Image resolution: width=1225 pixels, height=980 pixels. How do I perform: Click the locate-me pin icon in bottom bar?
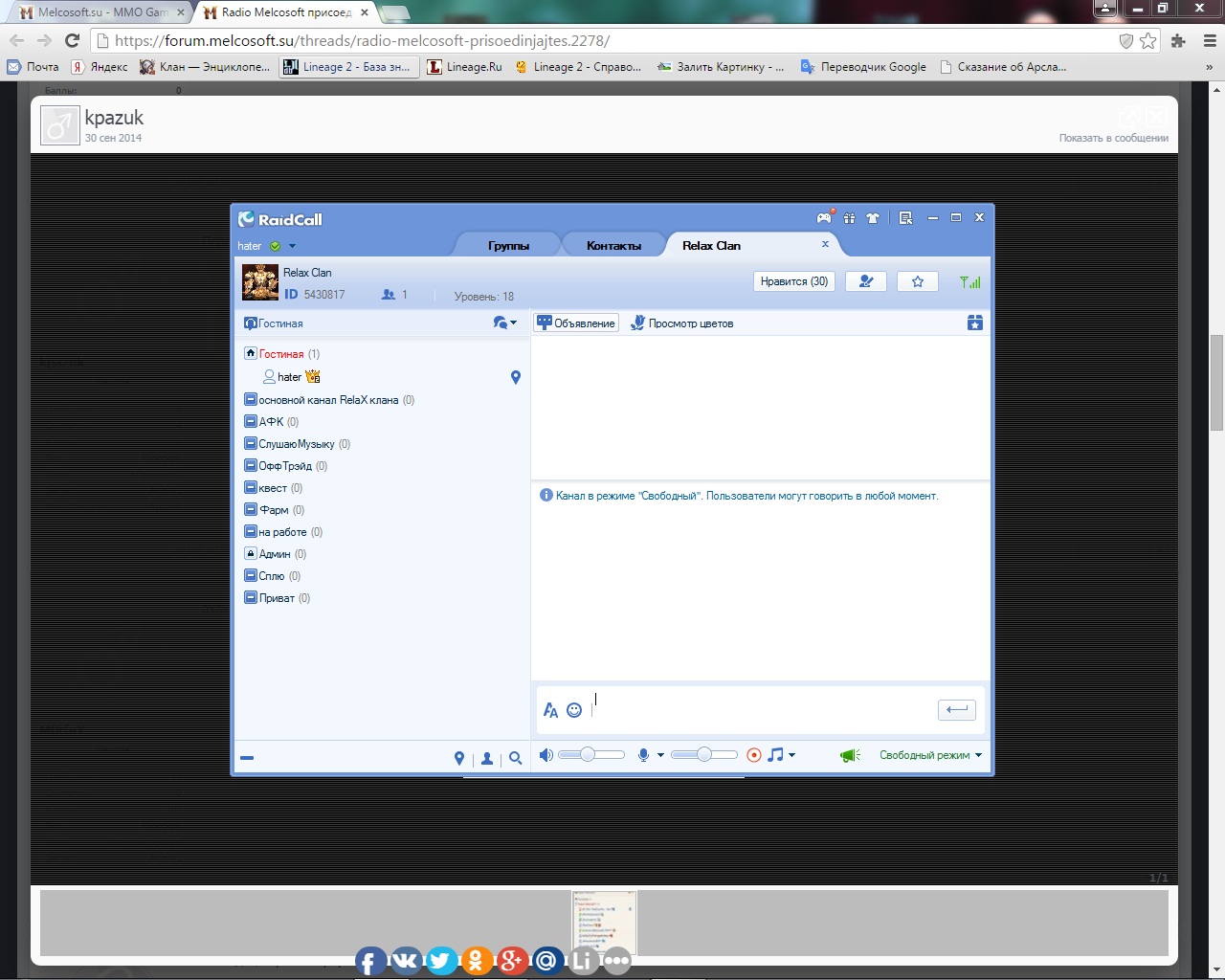coord(459,758)
